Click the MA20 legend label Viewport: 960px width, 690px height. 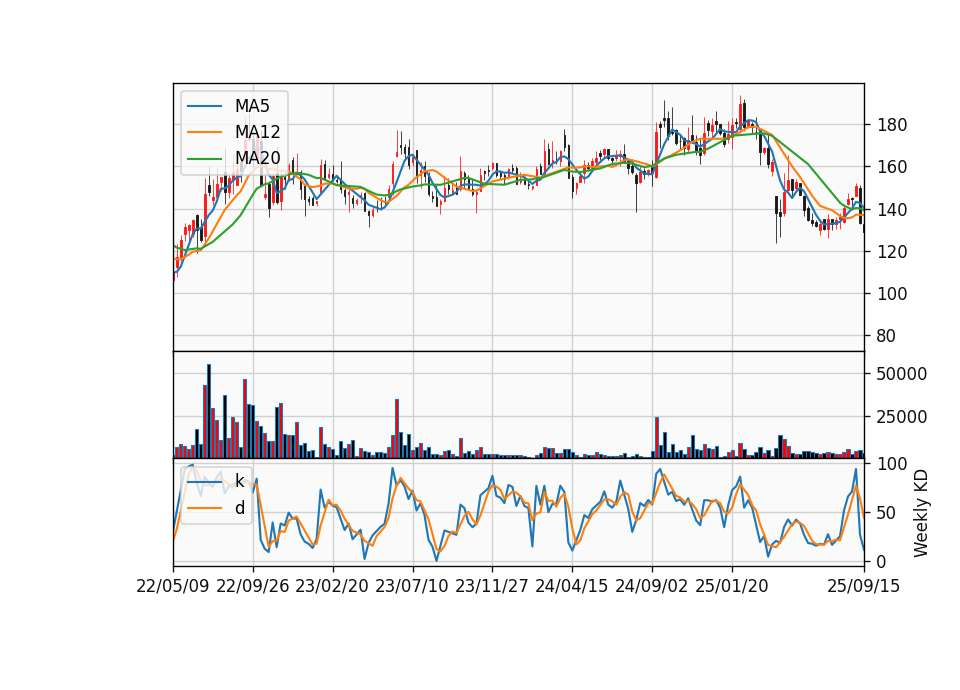(257, 159)
